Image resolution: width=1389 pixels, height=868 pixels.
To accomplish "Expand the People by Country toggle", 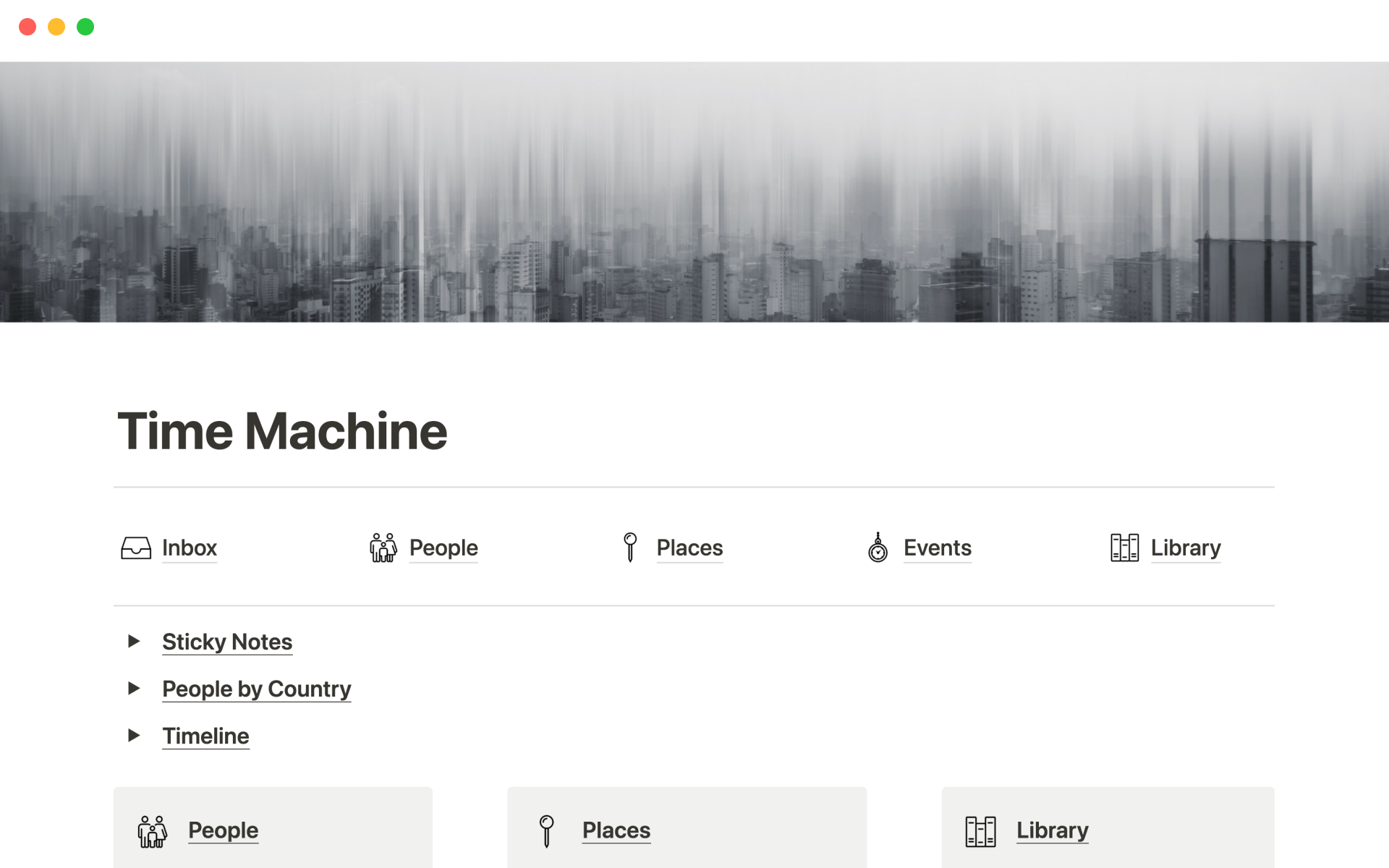I will click(134, 688).
